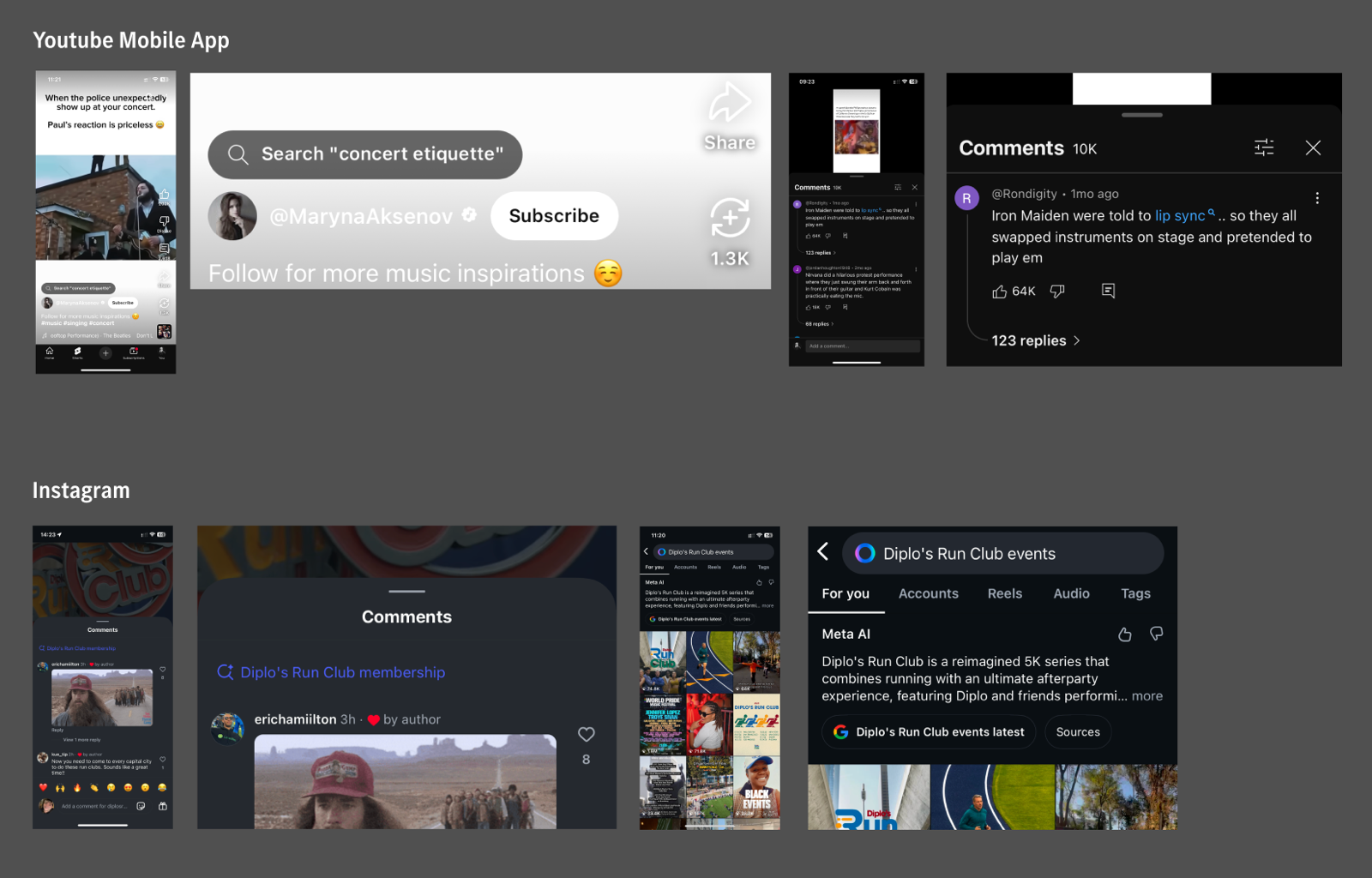Screen dimensions: 1372x878
Task: Tap reply icon beside the large 64K count
Action: click(x=1108, y=292)
